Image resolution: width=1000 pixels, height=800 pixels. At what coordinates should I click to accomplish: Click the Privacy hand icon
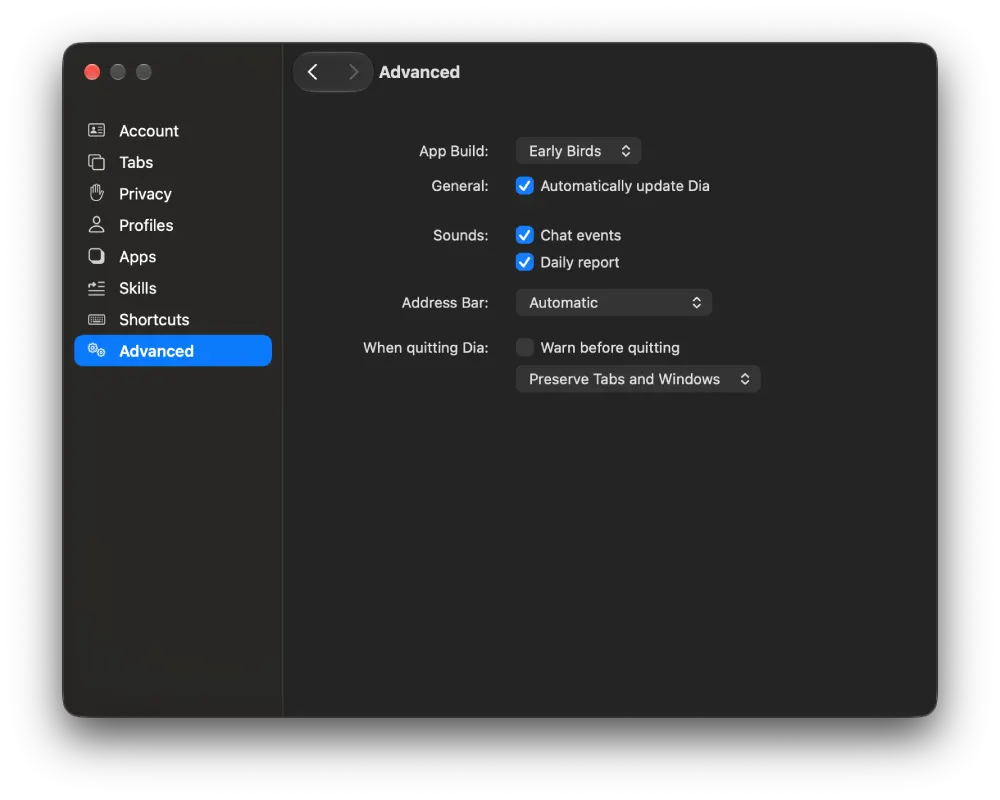coord(96,193)
